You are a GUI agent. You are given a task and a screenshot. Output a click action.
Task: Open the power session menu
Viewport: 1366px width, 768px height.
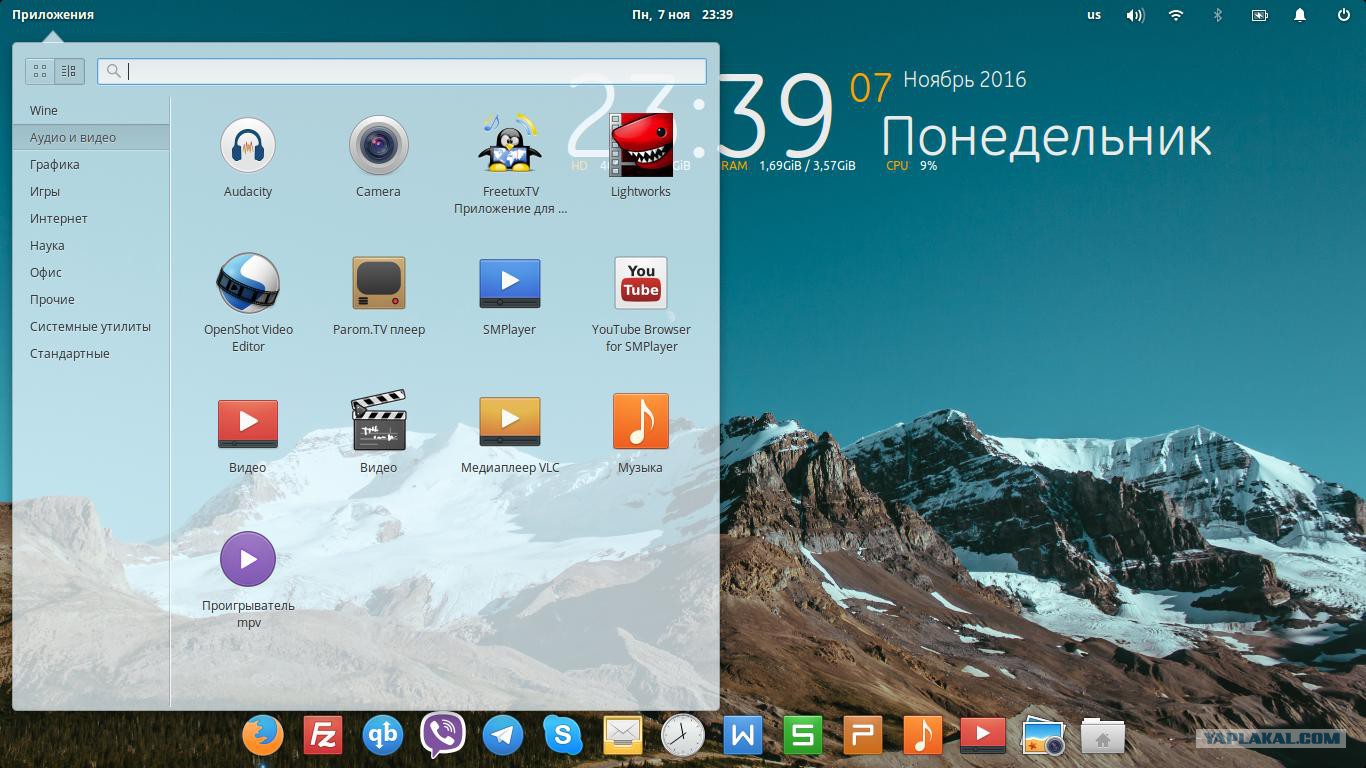(x=1344, y=15)
